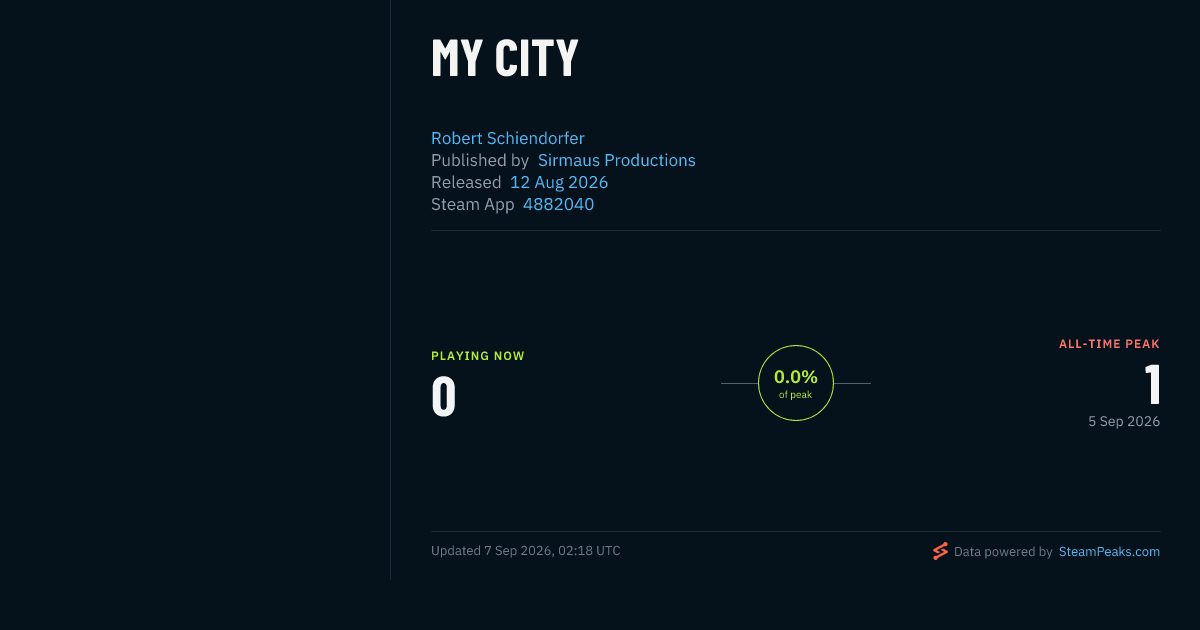The width and height of the screenshot is (1200, 630).
Task: Click the MY CITY game title
Action: pyautogui.click(x=505, y=58)
